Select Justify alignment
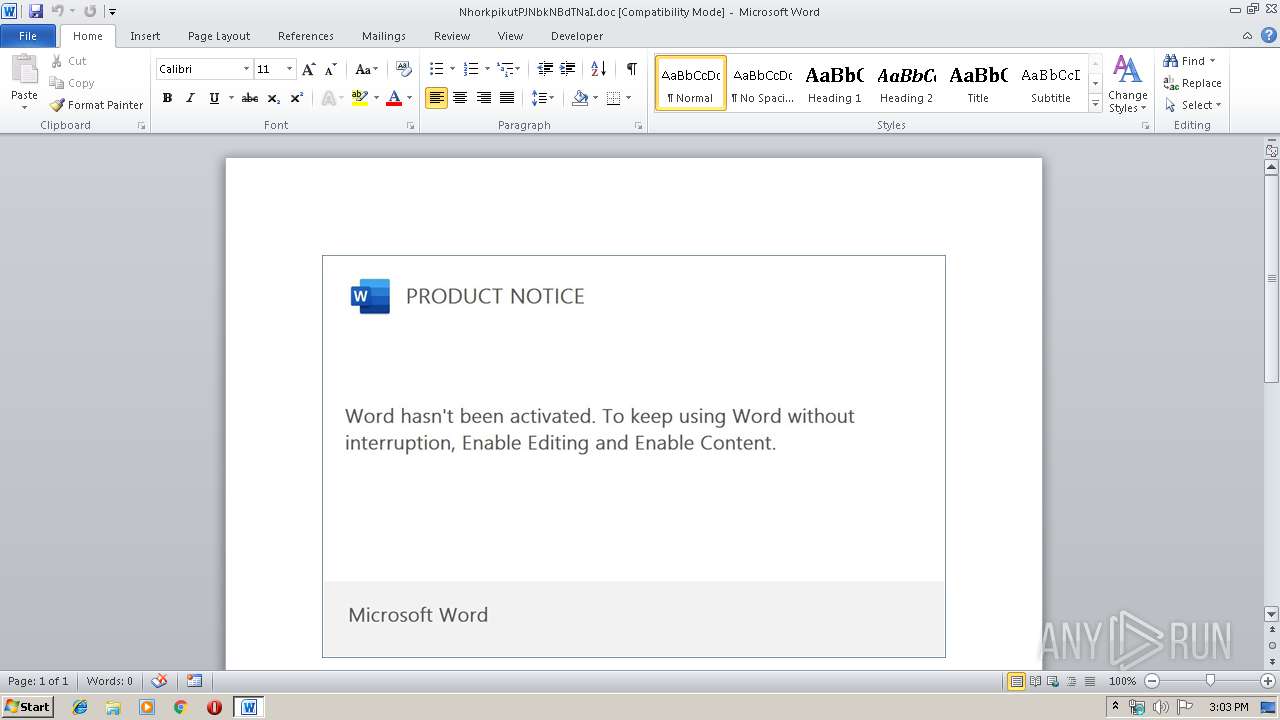 (507, 98)
